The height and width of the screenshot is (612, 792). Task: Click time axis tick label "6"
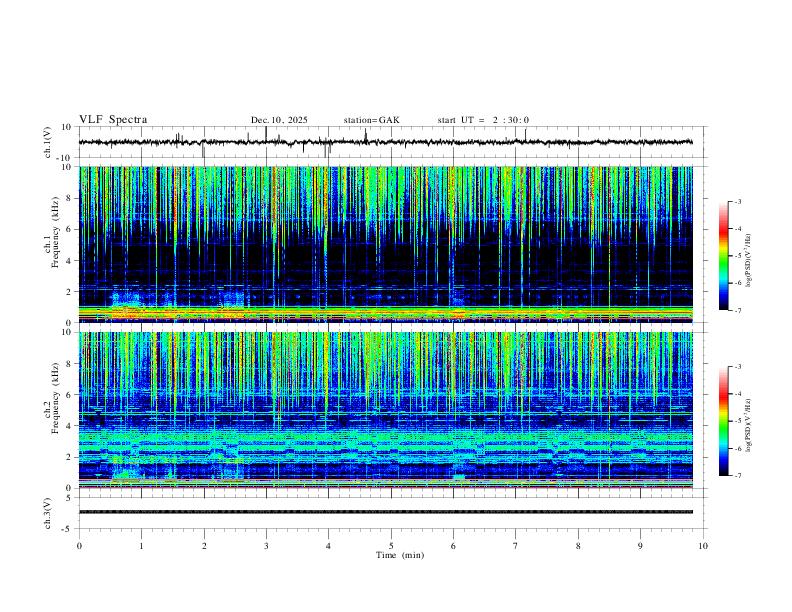[x=454, y=546]
